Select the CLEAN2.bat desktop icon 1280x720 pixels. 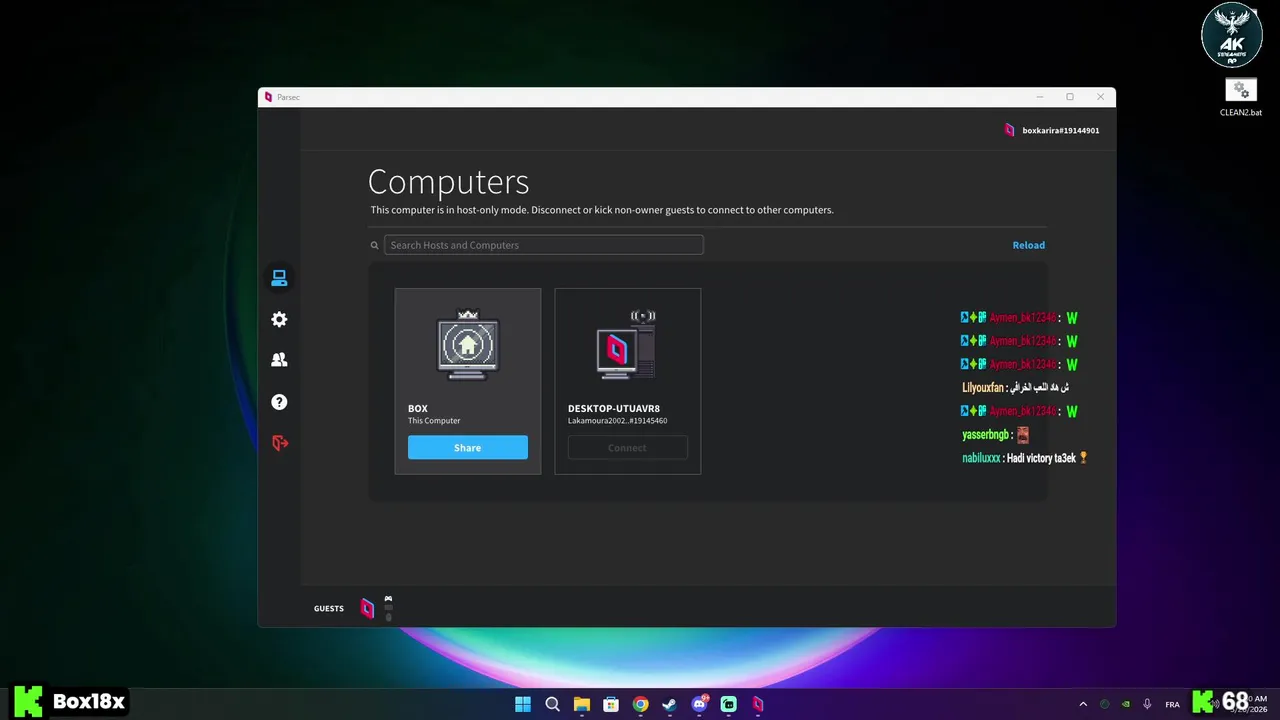[x=1241, y=98]
